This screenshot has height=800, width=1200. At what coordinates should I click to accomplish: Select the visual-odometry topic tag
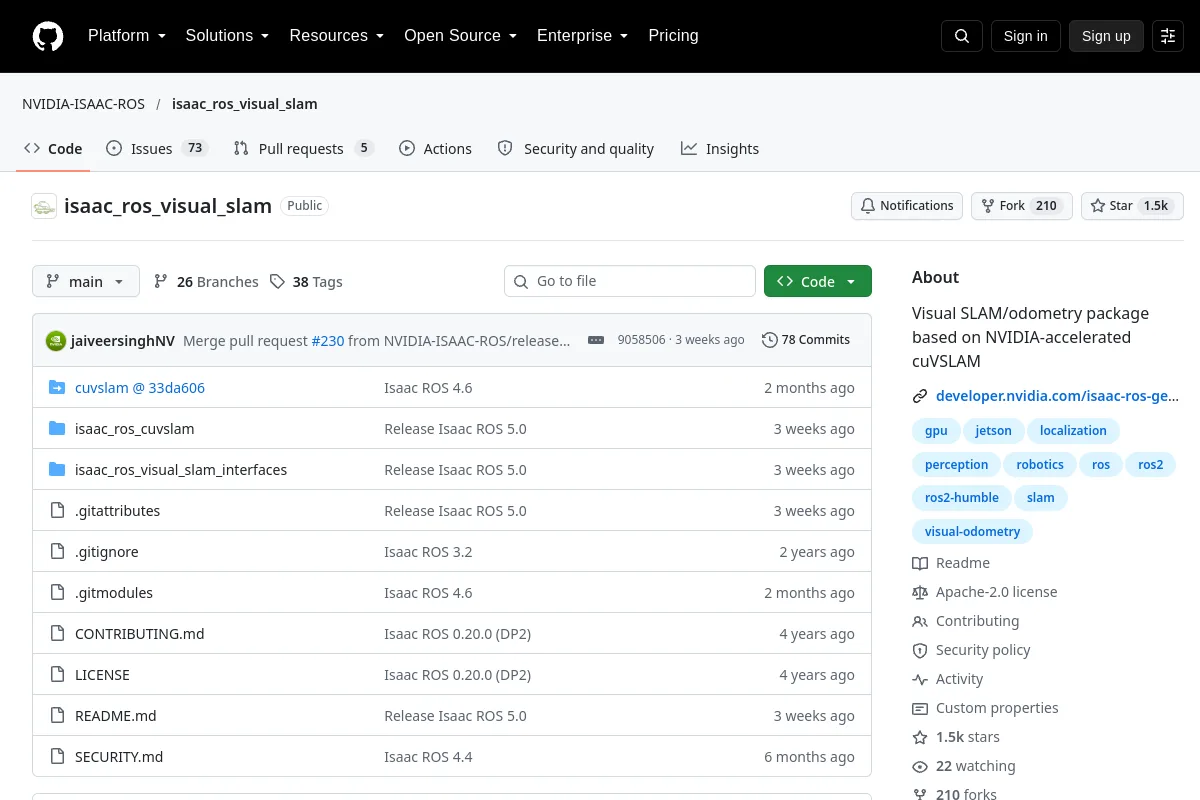(972, 532)
